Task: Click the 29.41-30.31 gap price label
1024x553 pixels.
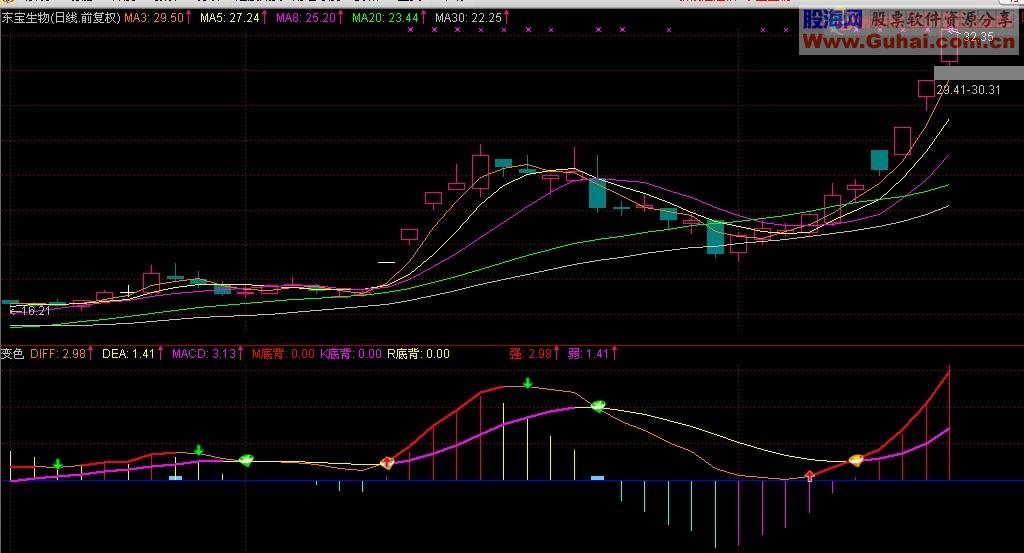Action: point(968,89)
